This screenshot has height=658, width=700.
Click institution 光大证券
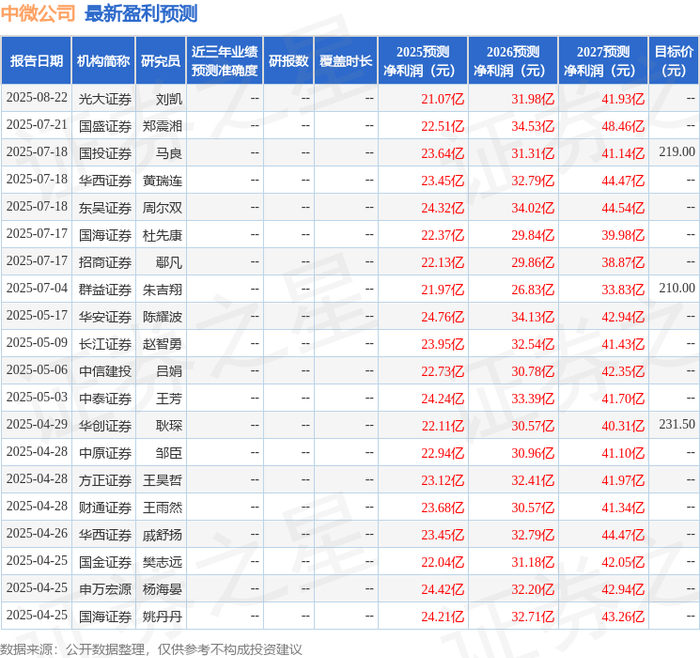pos(105,99)
